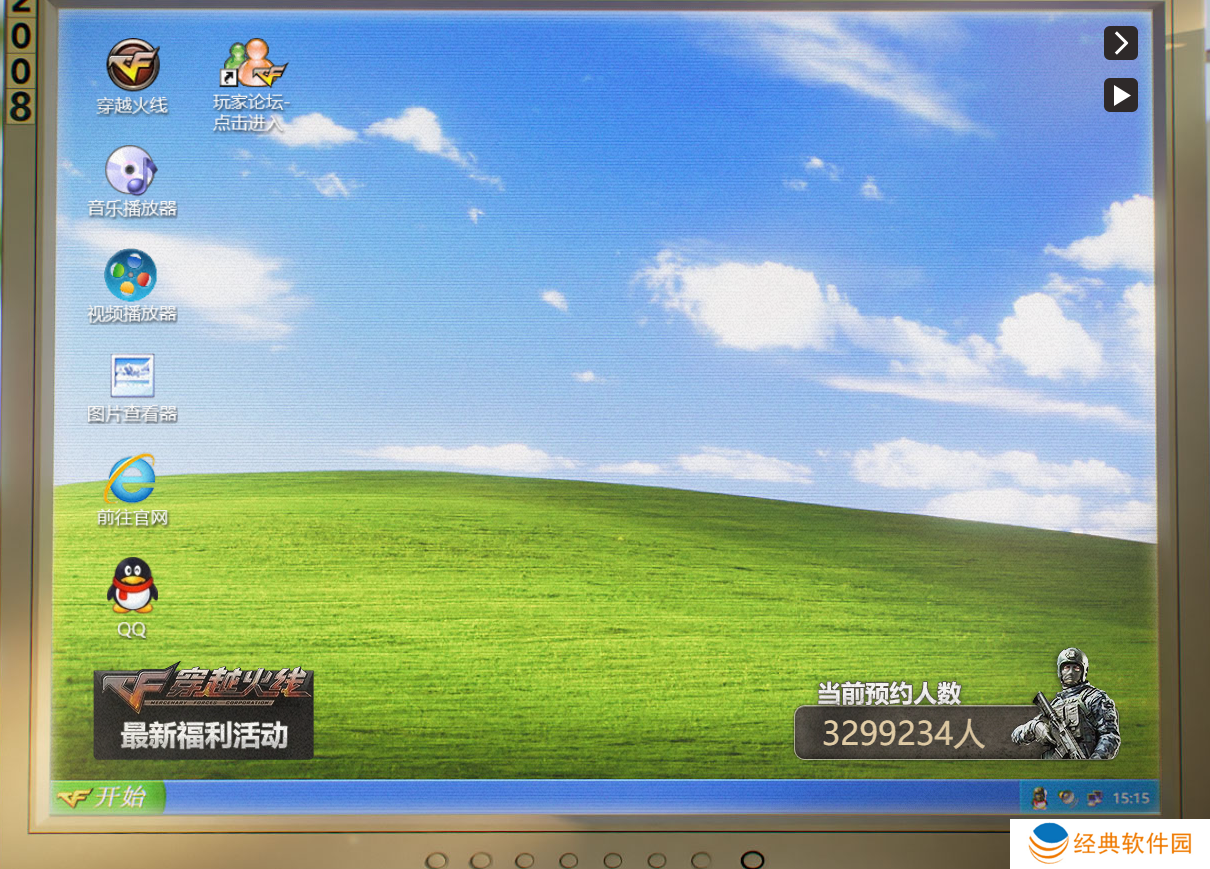This screenshot has height=869, width=1210.
Task: Launch the 视频播放器 video player icon
Action: pyautogui.click(x=132, y=287)
